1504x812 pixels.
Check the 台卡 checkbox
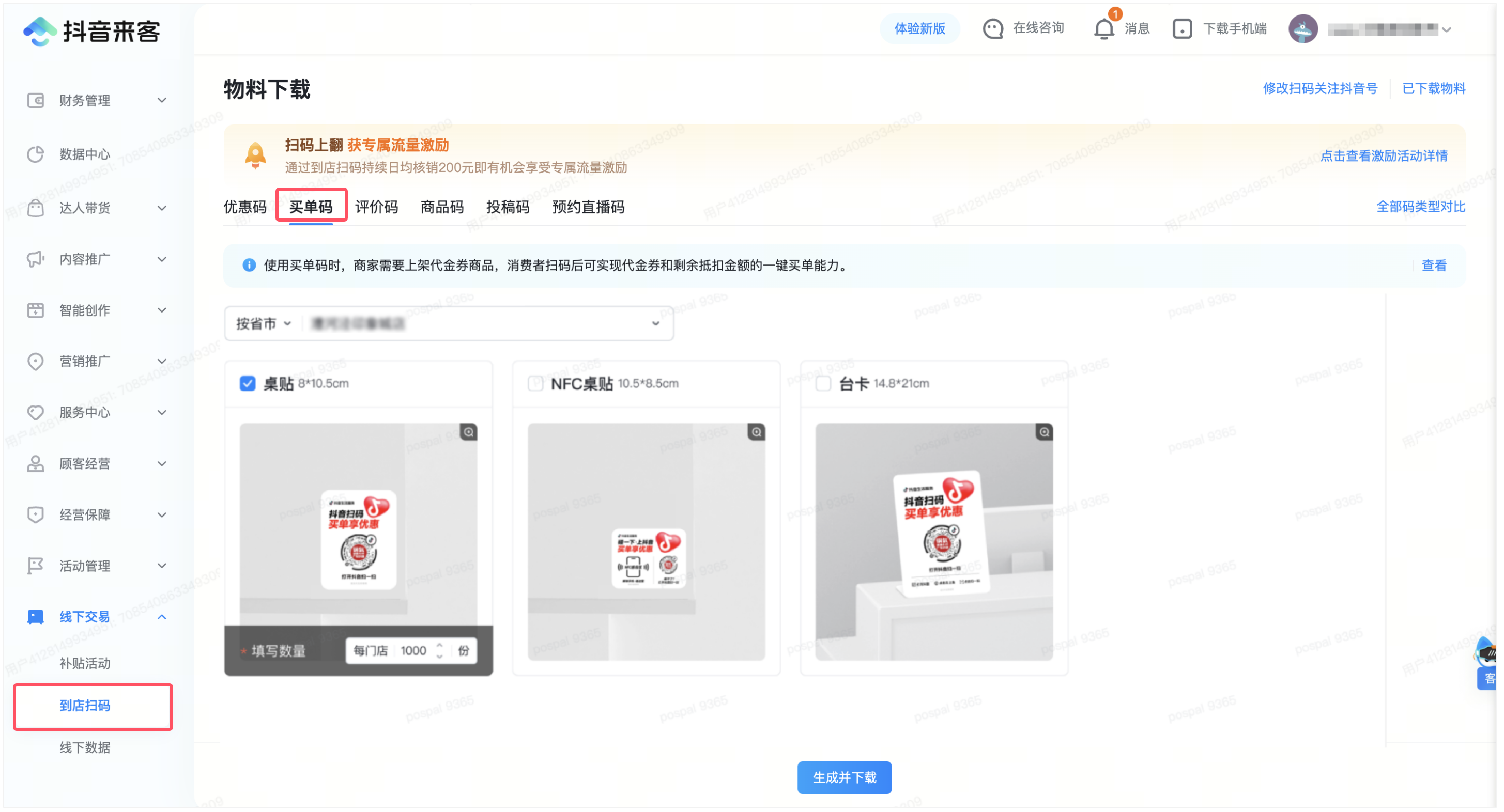pos(823,383)
